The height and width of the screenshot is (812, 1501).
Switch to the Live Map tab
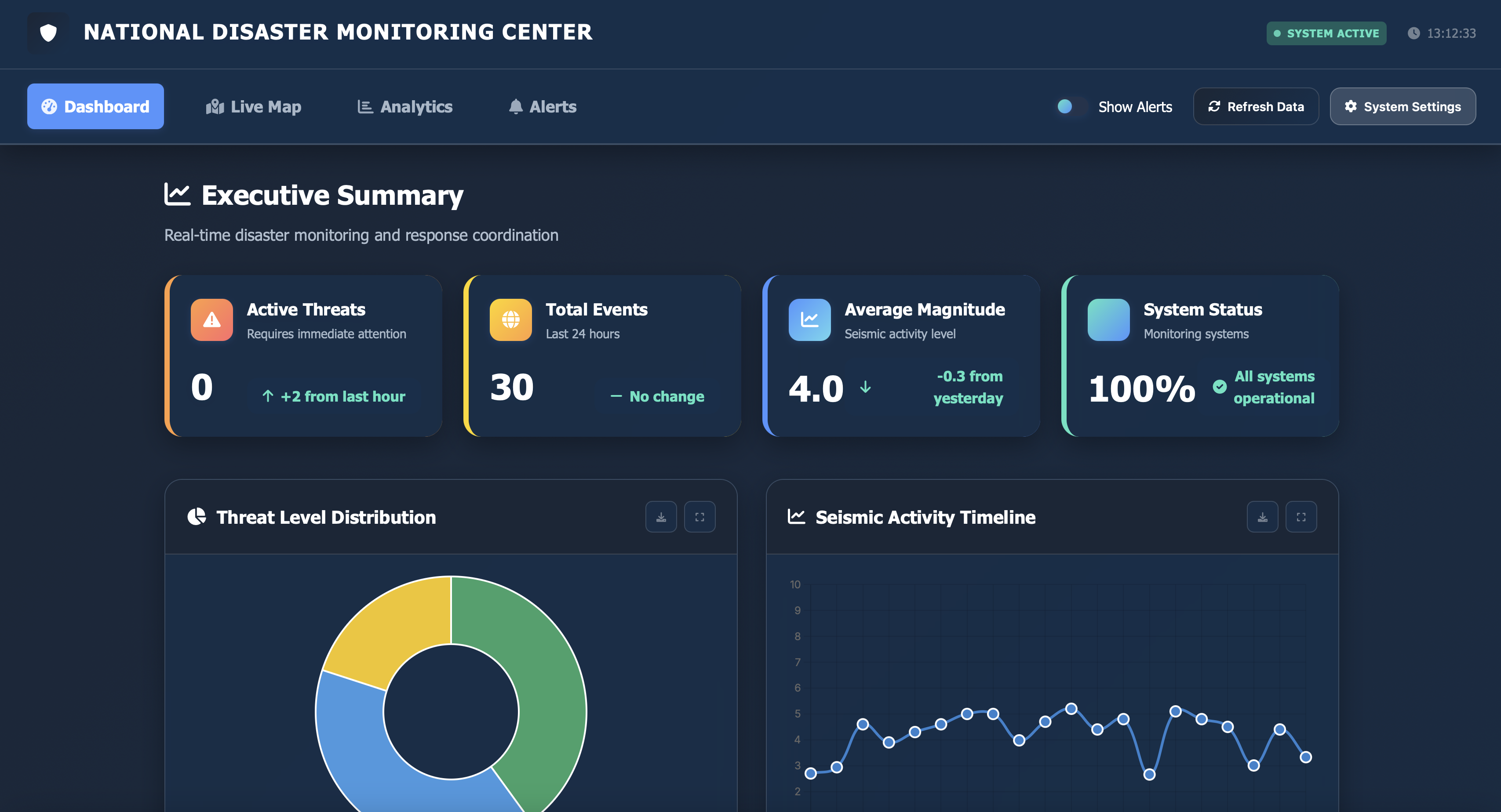coord(254,107)
